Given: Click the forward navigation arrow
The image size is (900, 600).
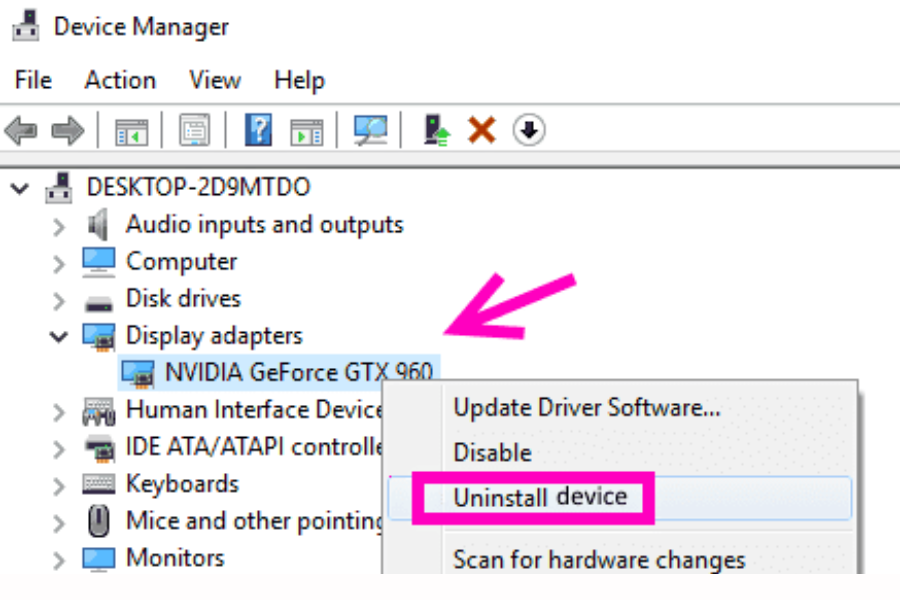Looking at the screenshot, I should (x=62, y=129).
